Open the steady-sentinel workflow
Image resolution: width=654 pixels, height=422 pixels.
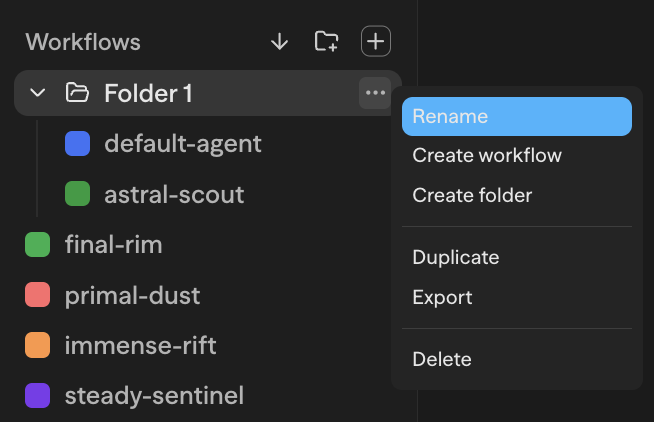(154, 396)
